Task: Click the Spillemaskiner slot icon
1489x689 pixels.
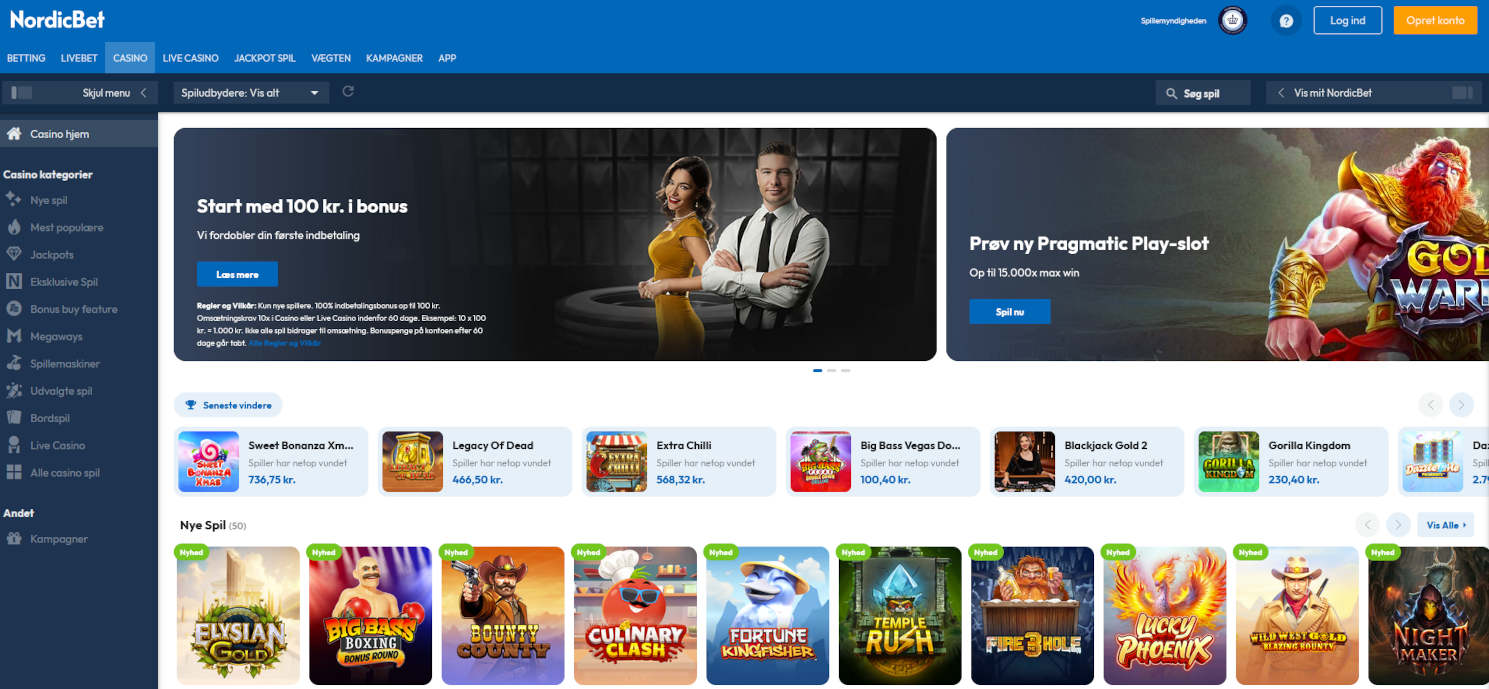Action: (14, 364)
